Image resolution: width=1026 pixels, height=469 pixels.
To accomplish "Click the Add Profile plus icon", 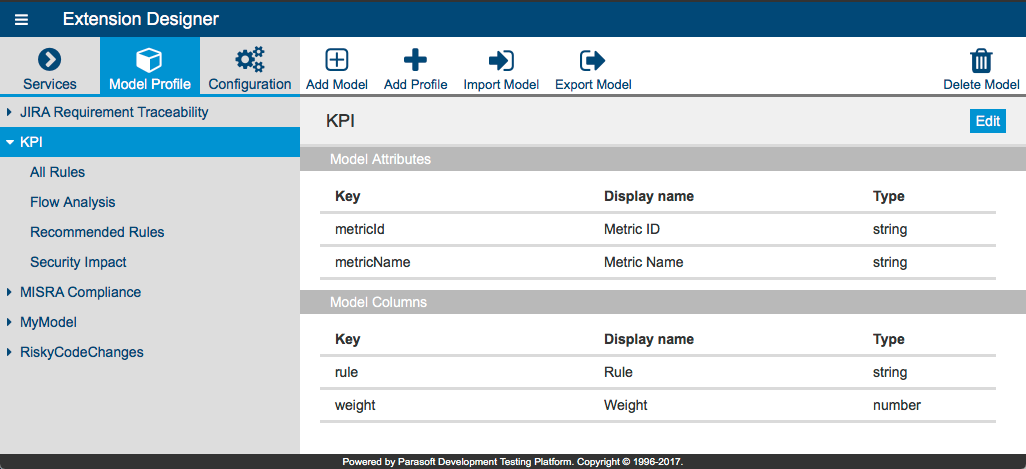I will pyautogui.click(x=416, y=60).
